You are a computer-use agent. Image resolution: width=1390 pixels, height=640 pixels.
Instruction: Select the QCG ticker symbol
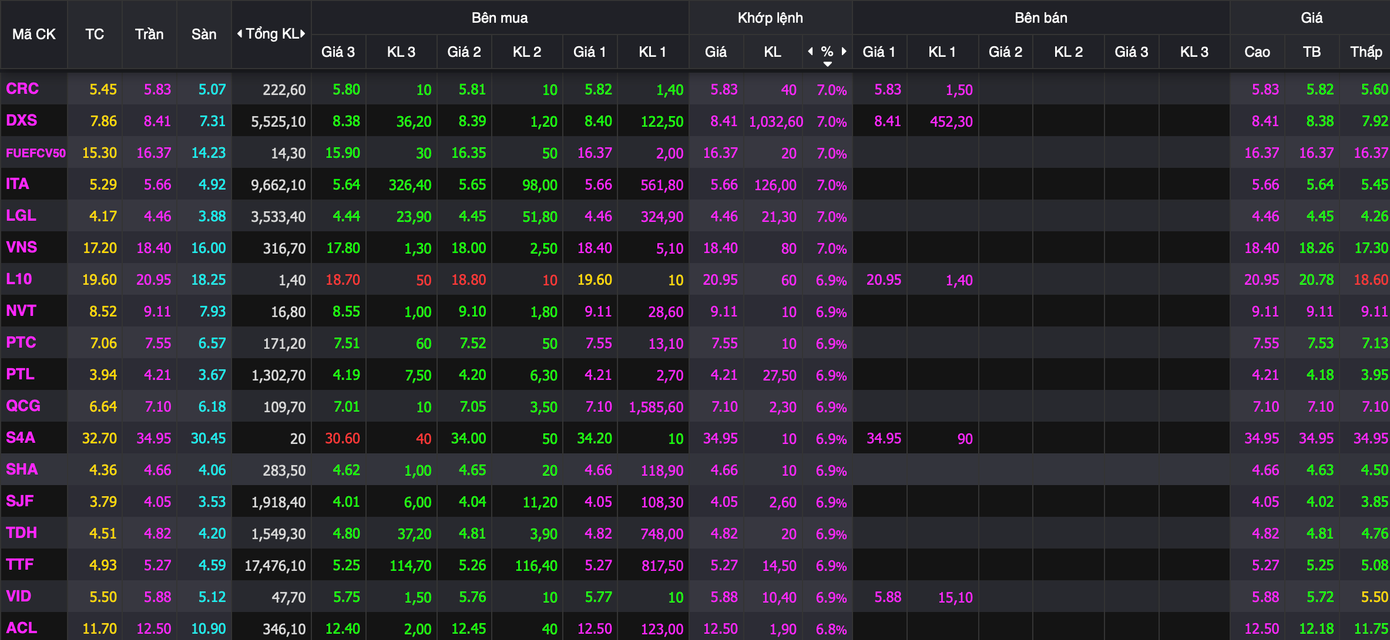pos(23,406)
